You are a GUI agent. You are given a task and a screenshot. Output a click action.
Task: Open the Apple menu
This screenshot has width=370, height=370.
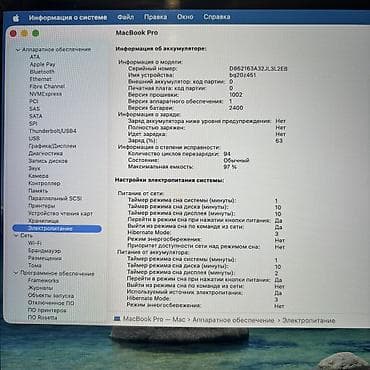[16, 18]
